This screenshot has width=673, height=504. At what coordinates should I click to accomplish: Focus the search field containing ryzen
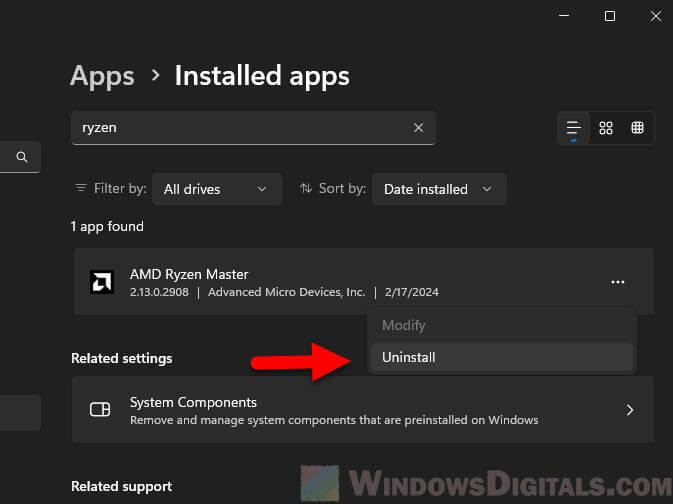click(x=253, y=128)
